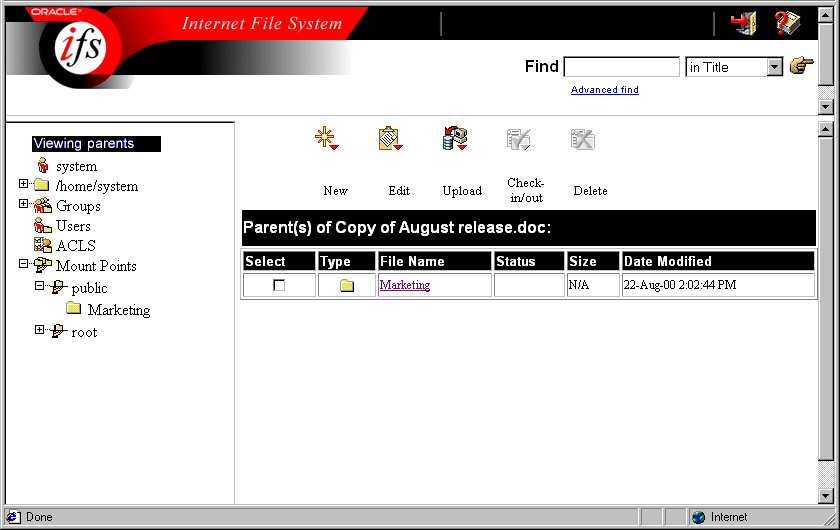Expand the /home/system node
Screen dimensions: 840x530
23,184
